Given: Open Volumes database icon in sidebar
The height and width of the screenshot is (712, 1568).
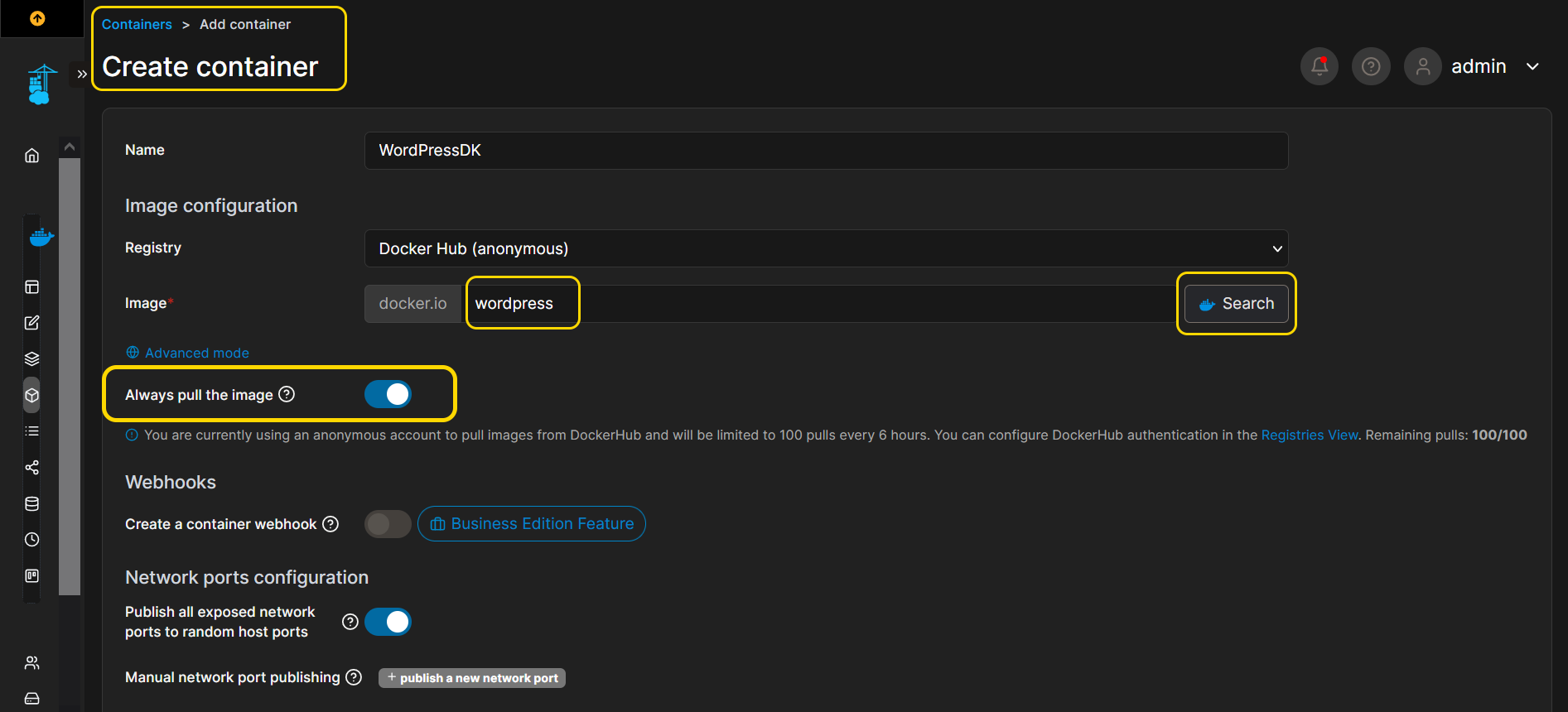Looking at the screenshot, I should coord(31,503).
